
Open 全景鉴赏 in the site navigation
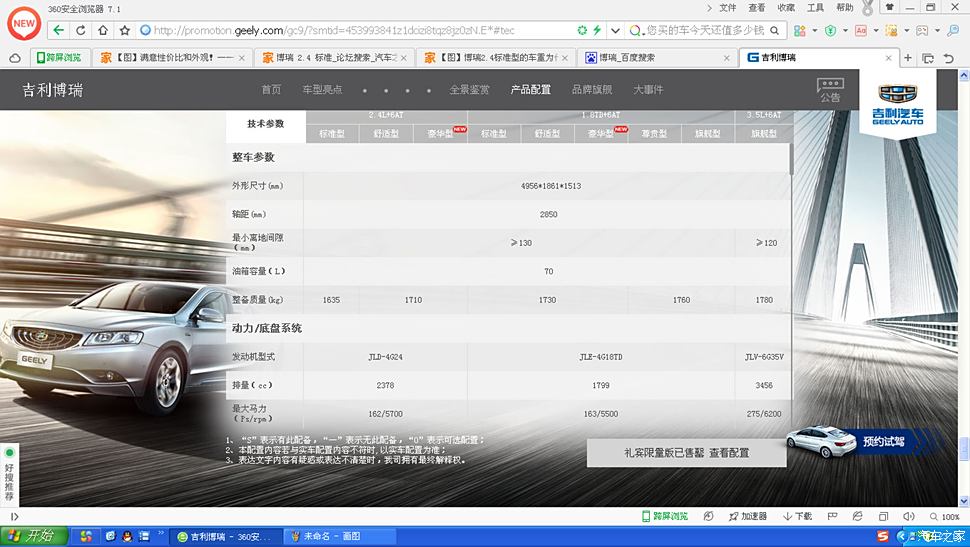click(469, 90)
